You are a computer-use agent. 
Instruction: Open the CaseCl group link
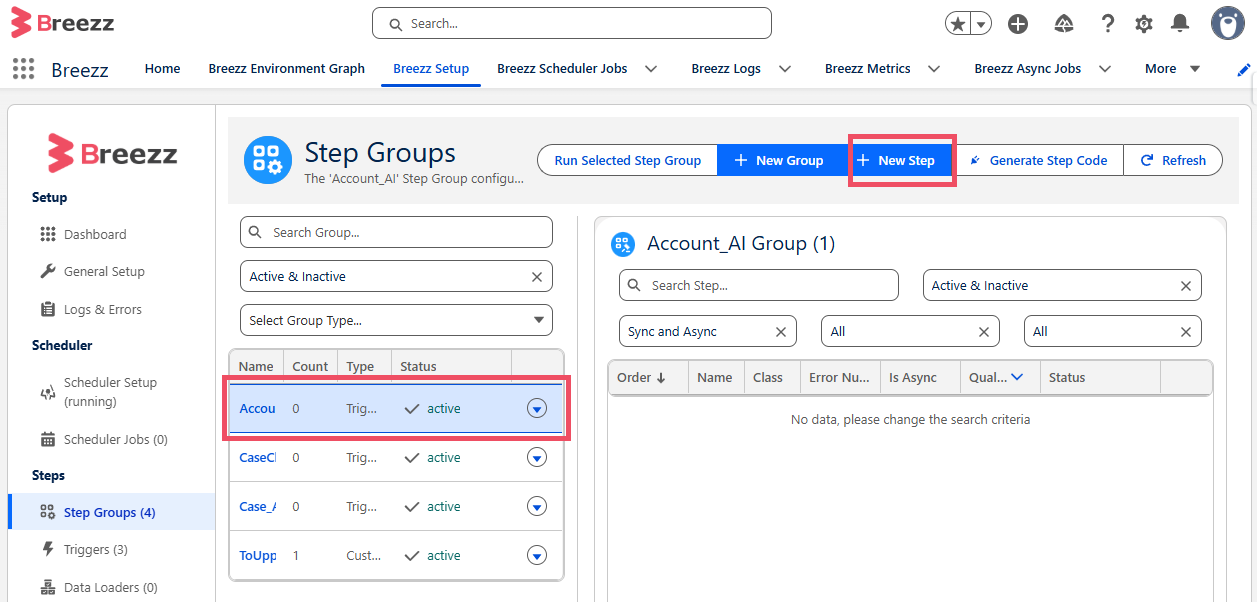tap(258, 457)
